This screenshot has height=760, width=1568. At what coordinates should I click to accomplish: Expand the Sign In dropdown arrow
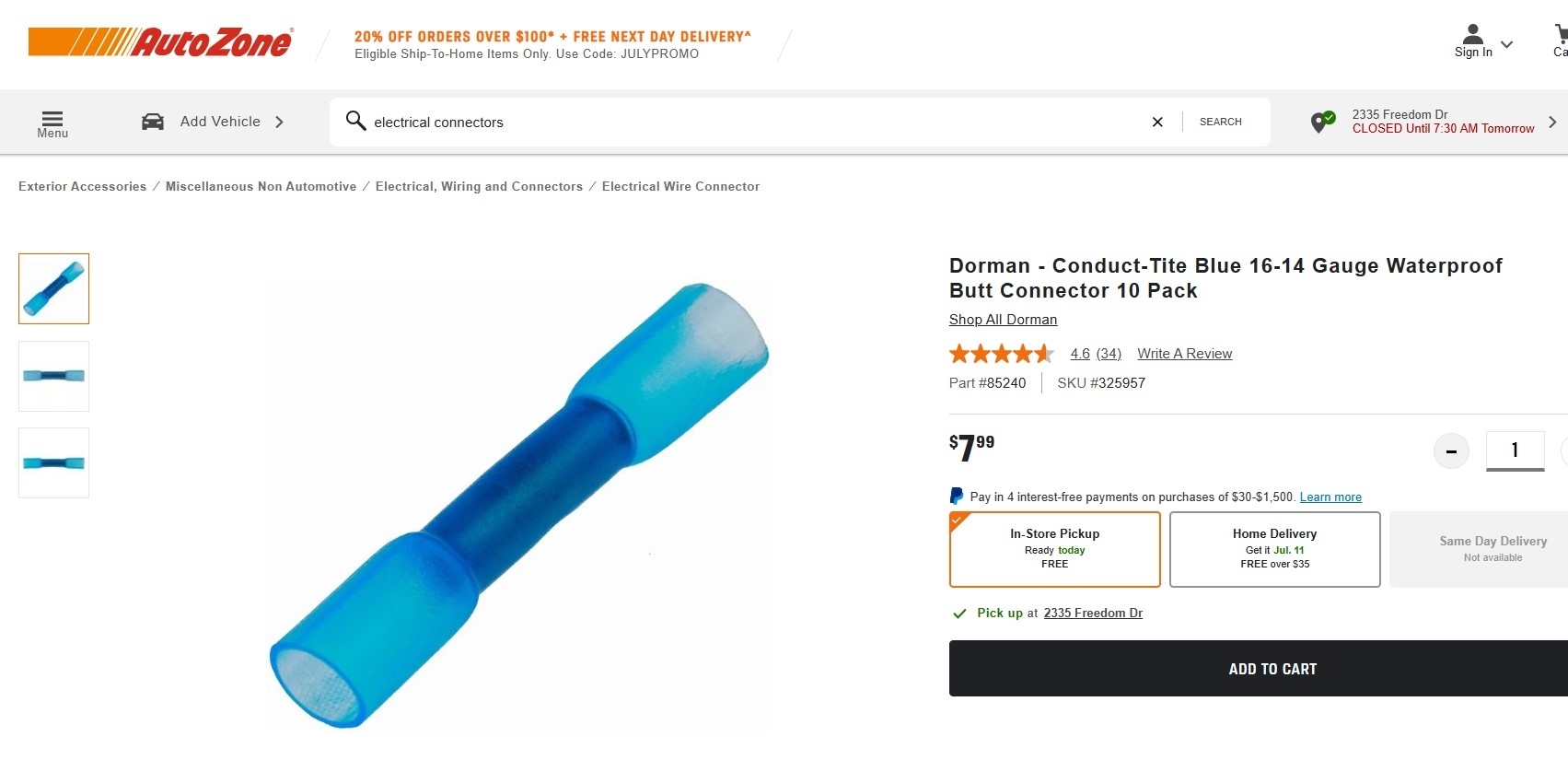1506,44
